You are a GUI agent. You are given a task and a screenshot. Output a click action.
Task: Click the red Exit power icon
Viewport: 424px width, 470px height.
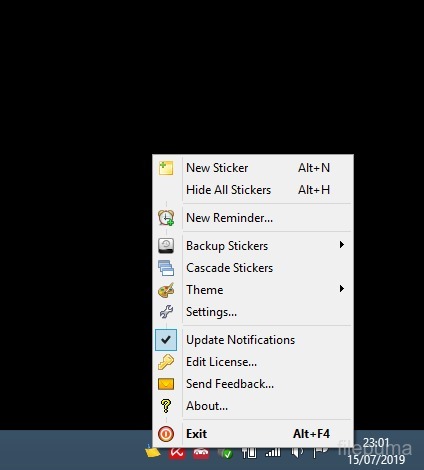coord(166,434)
